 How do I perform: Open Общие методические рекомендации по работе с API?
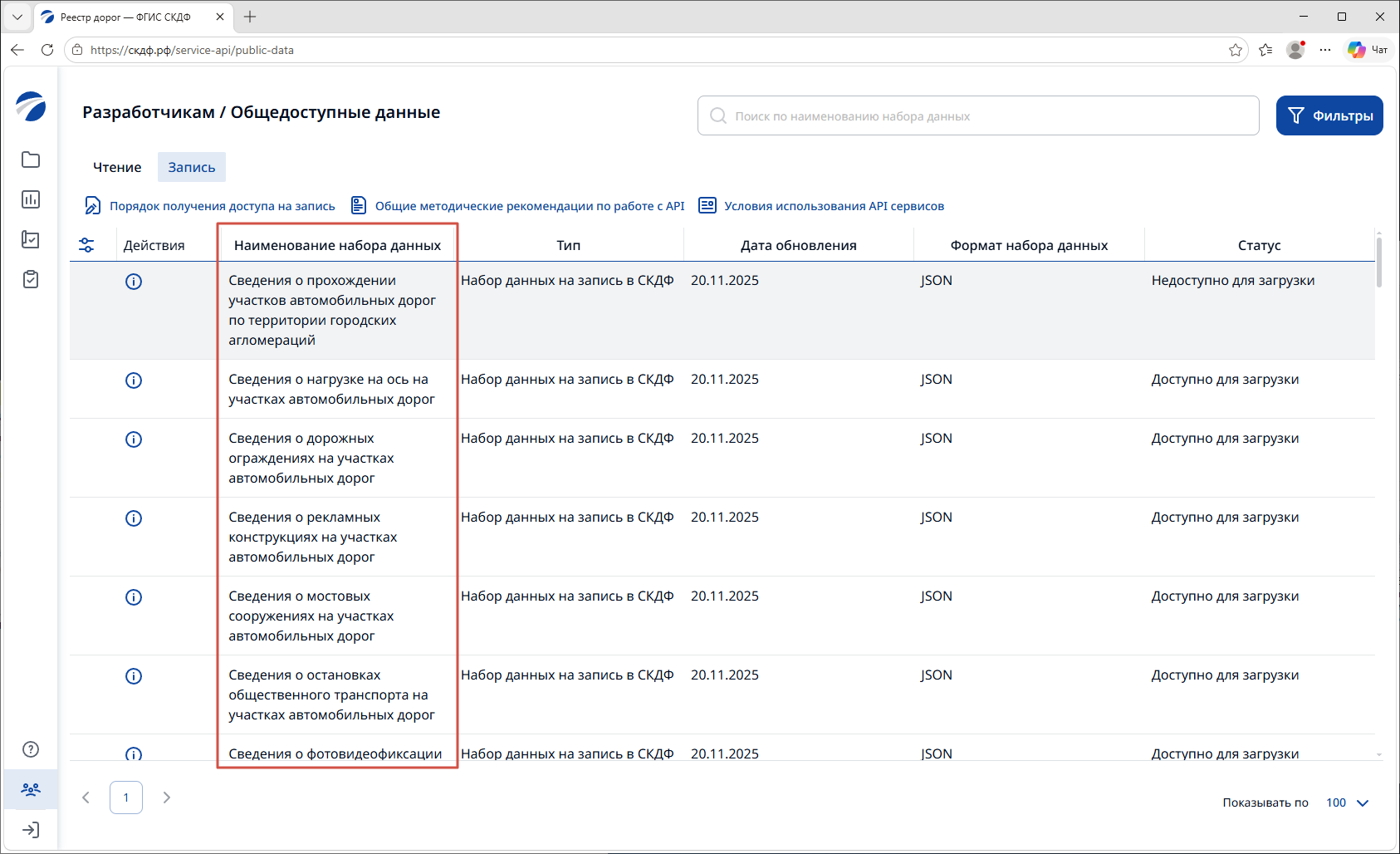point(518,206)
